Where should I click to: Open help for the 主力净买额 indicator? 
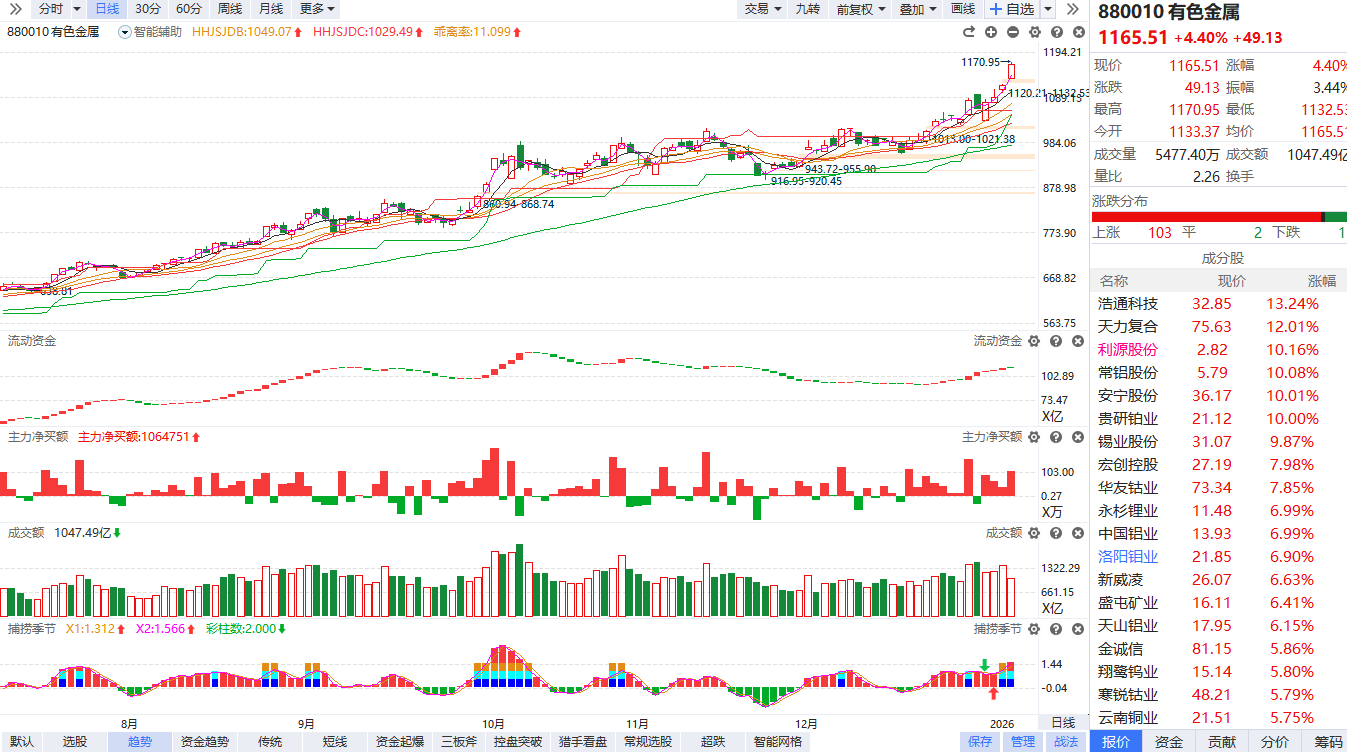[1055, 437]
